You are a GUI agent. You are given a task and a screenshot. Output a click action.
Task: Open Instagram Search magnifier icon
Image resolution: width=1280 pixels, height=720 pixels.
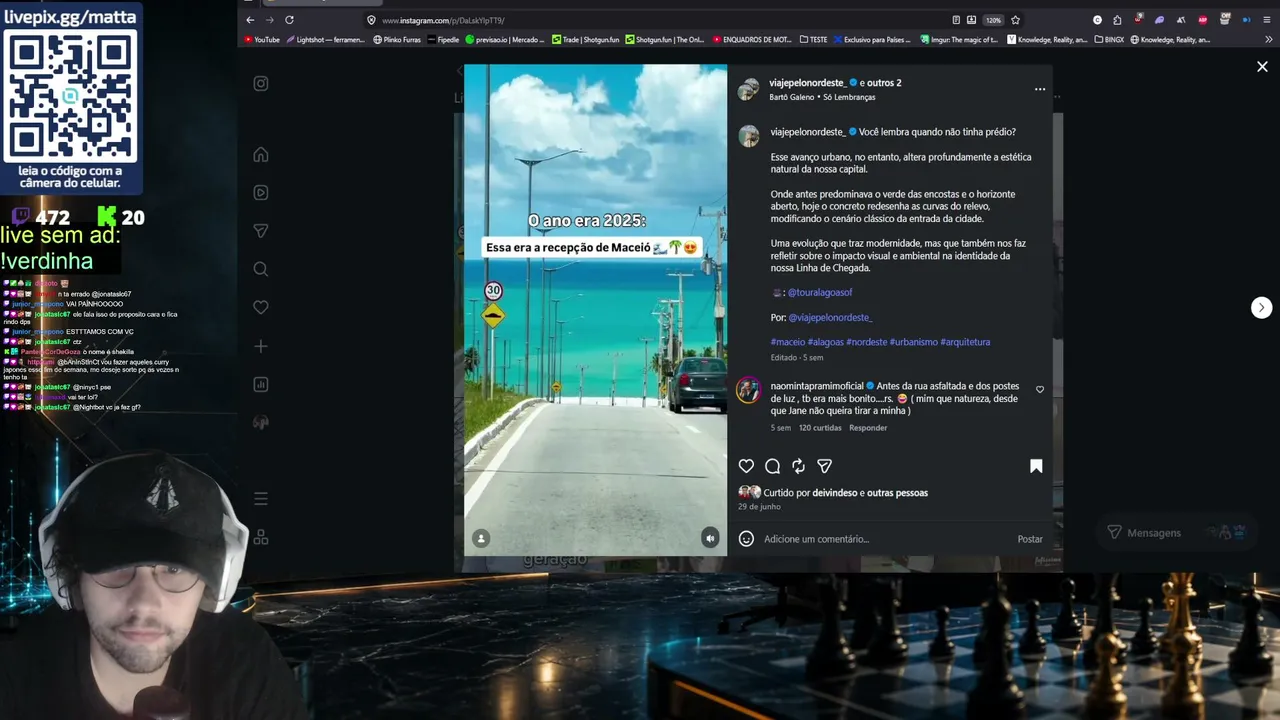pyautogui.click(x=261, y=269)
